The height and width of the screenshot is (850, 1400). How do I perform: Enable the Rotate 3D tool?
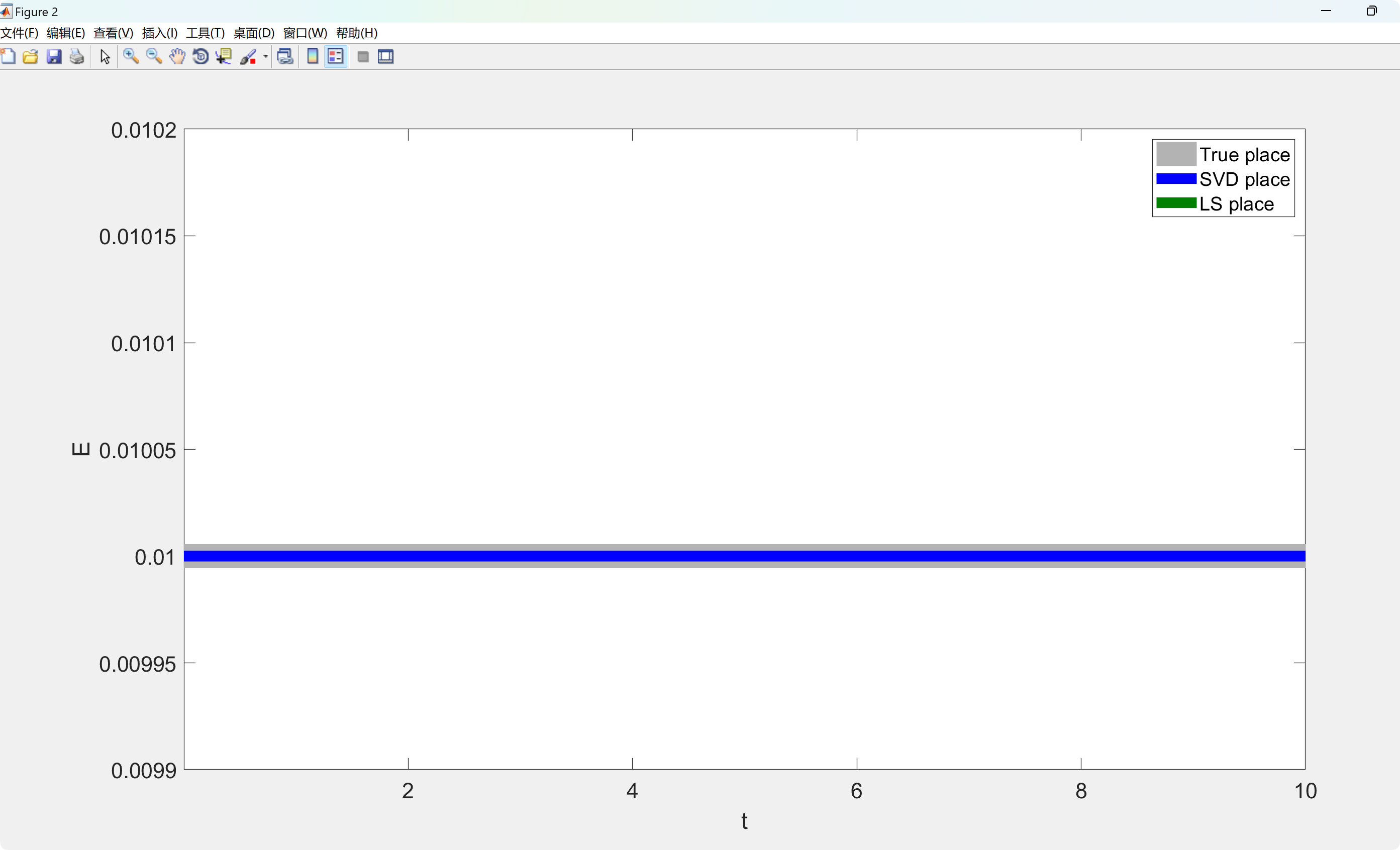[201, 57]
